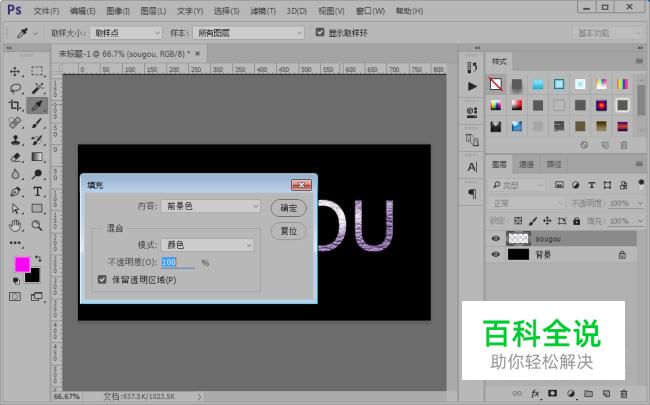Close the Fill dialog

pyautogui.click(x=301, y=184)
